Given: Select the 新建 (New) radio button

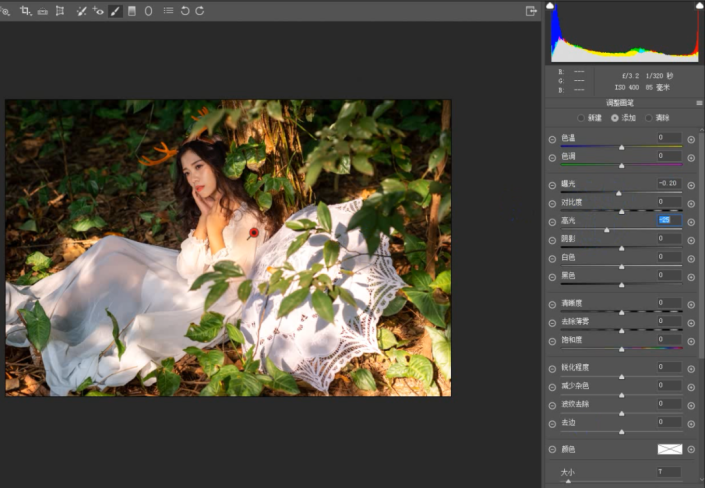Looking at the screenshot, I should [x=583, y=118].
